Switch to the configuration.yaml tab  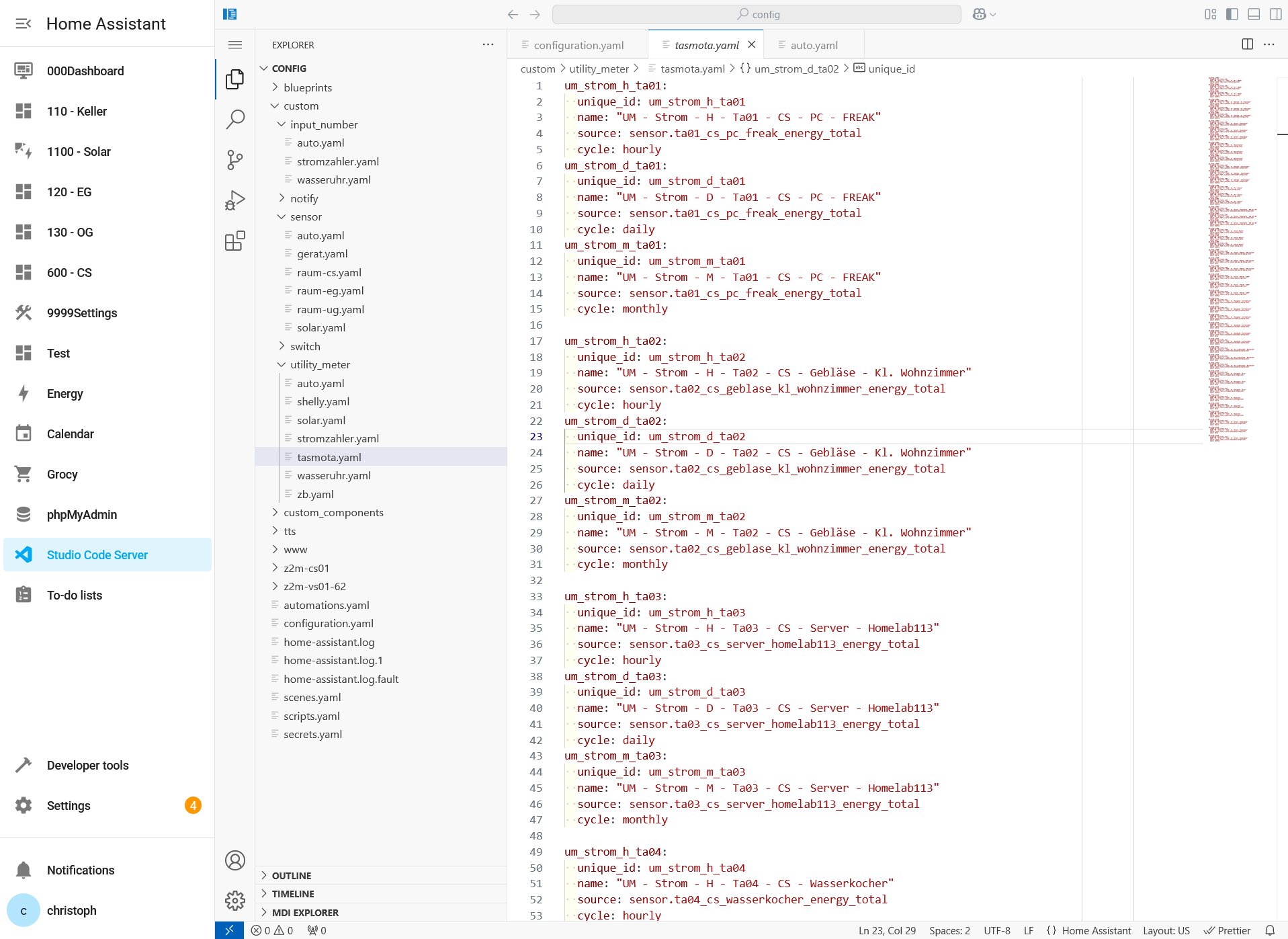[578, 44]
